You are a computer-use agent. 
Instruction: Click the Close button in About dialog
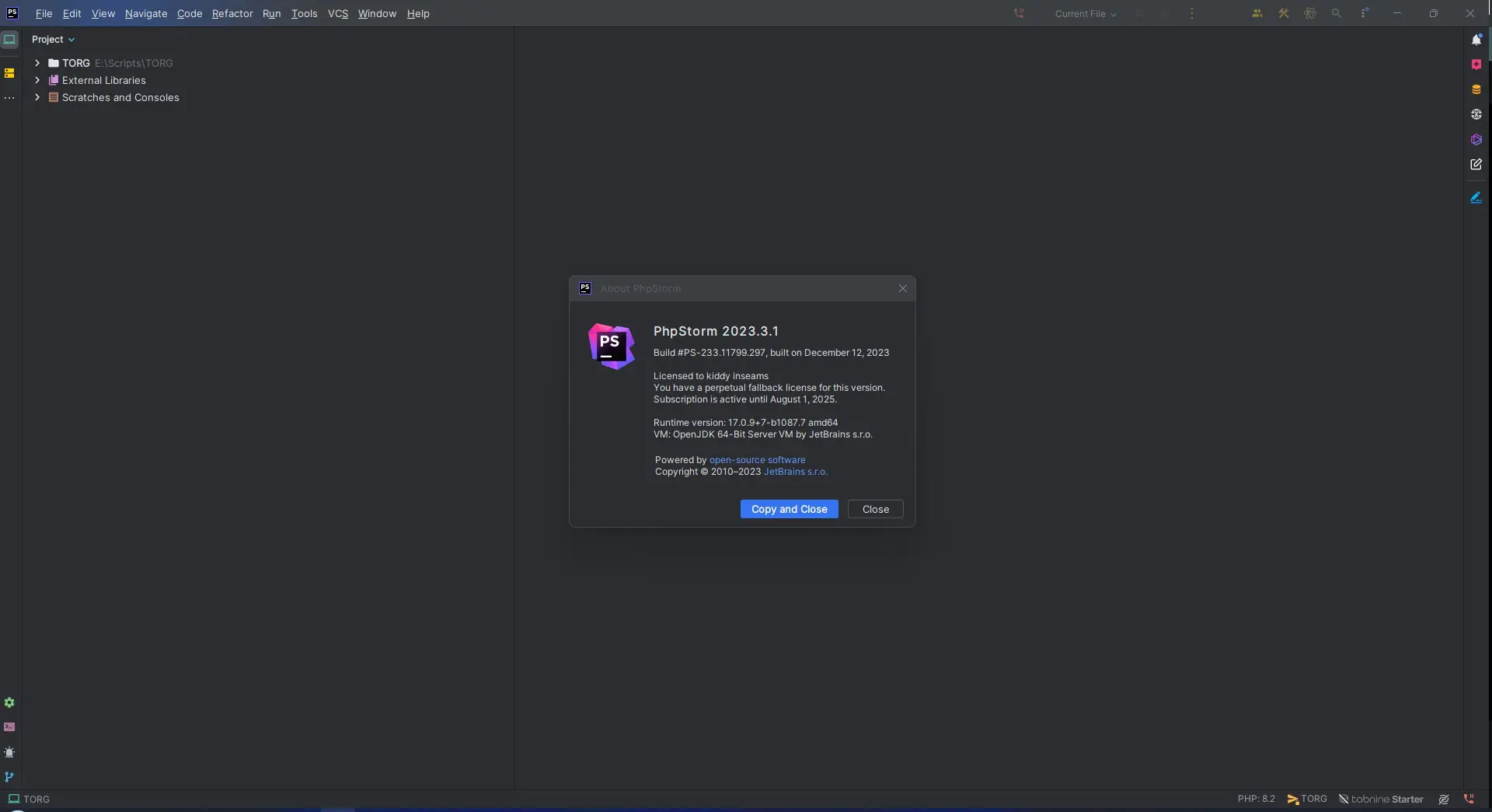coord(876,509)
